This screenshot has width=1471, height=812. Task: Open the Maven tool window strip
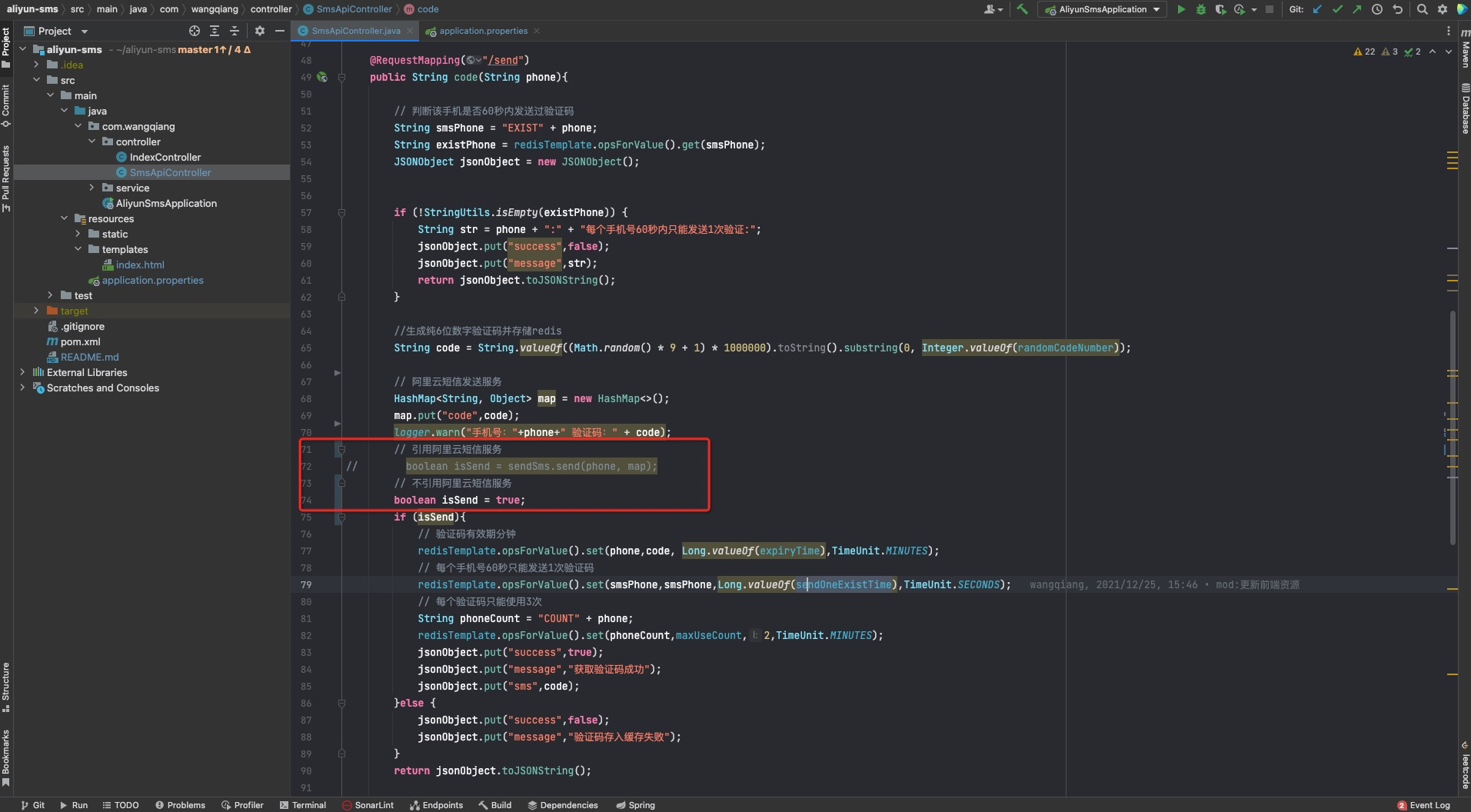(1464, 54)
